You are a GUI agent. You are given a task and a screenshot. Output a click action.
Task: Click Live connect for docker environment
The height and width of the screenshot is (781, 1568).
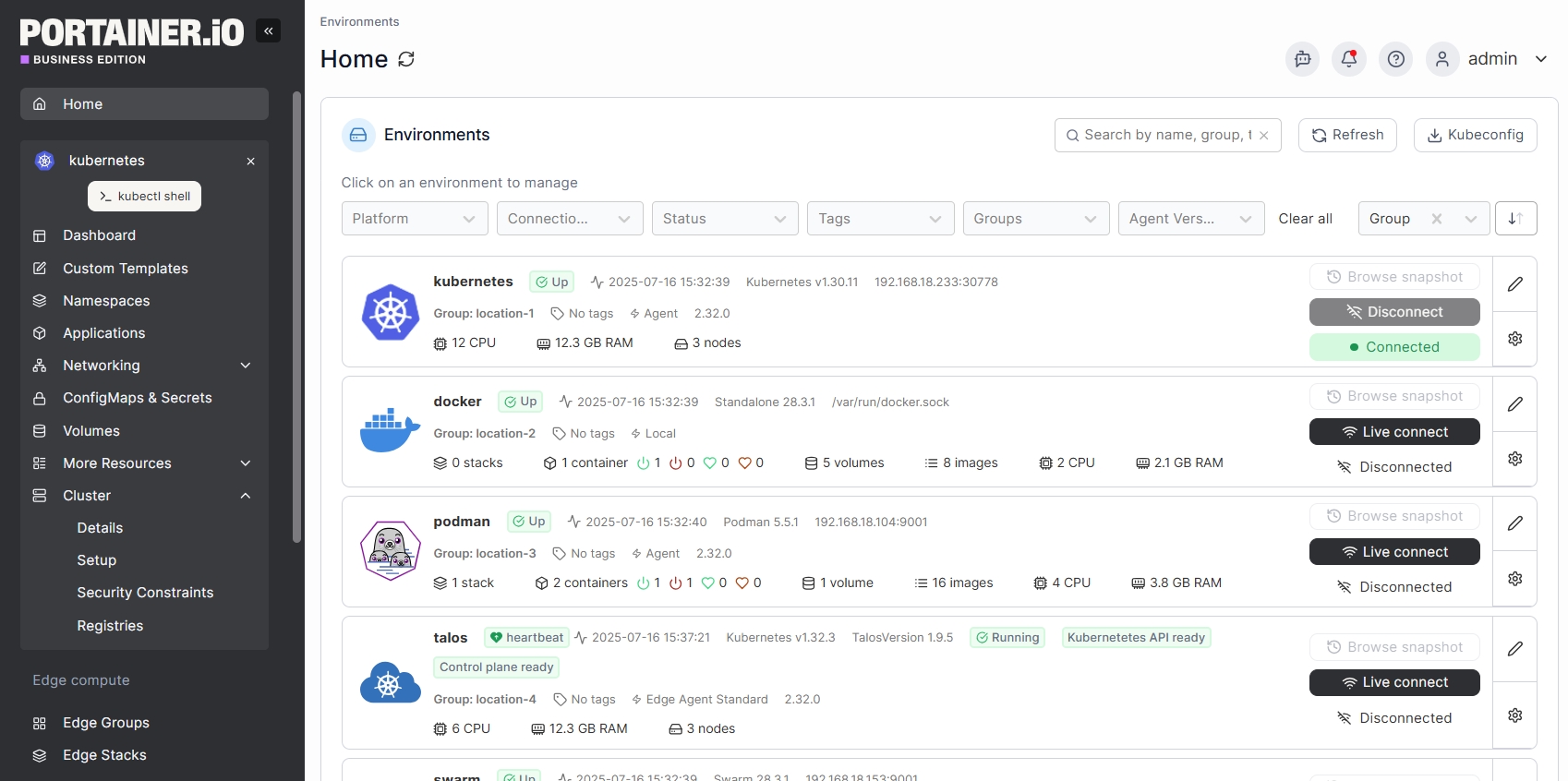tap(1394, 432)
